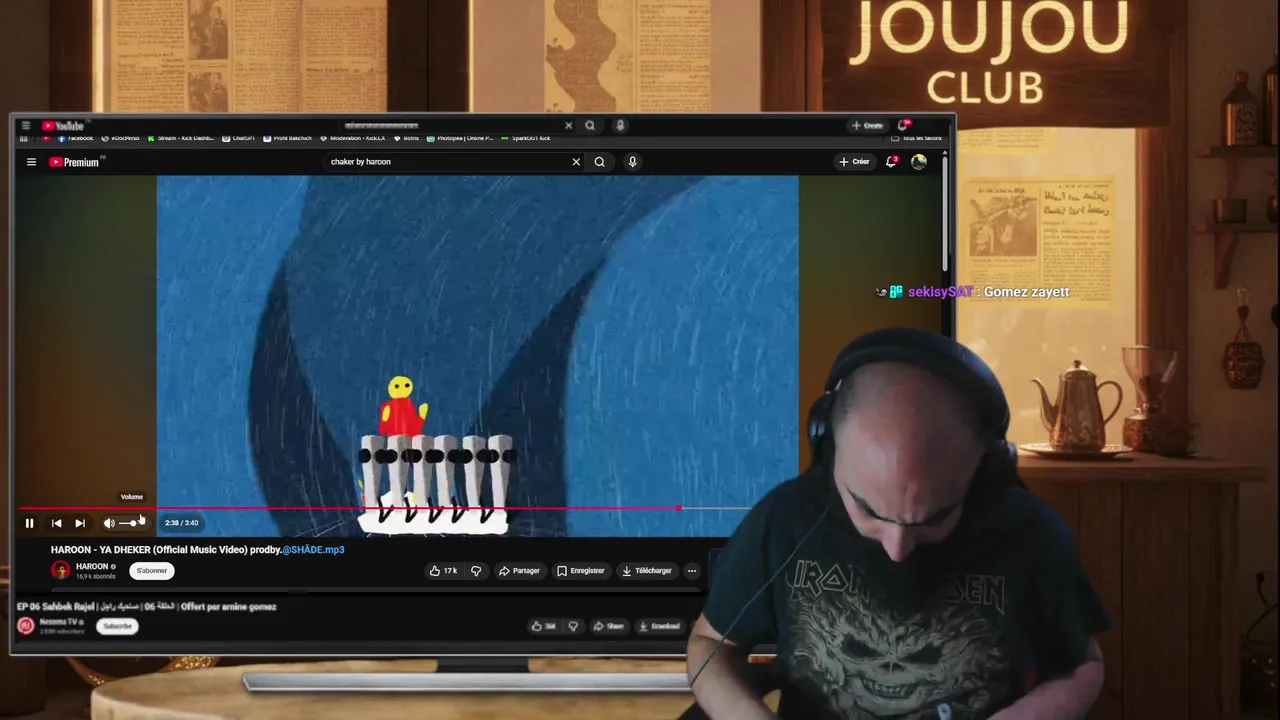
Task: Open the @SHÄDE.mp3 link in video title
Action: (313, 550)
